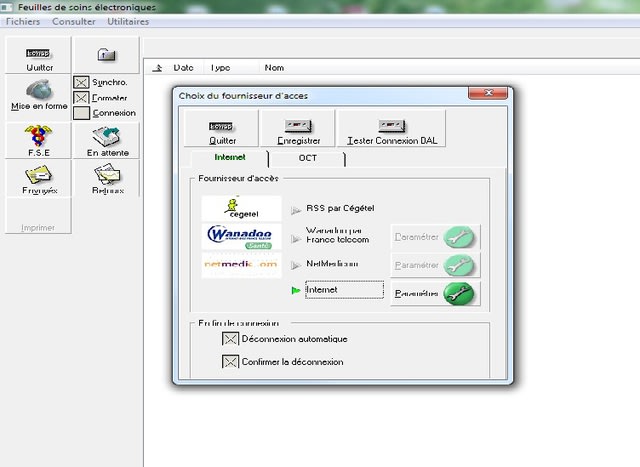Toggle the Synchro. checkbox
The image size is (640, 467).
tap(82, 82)
